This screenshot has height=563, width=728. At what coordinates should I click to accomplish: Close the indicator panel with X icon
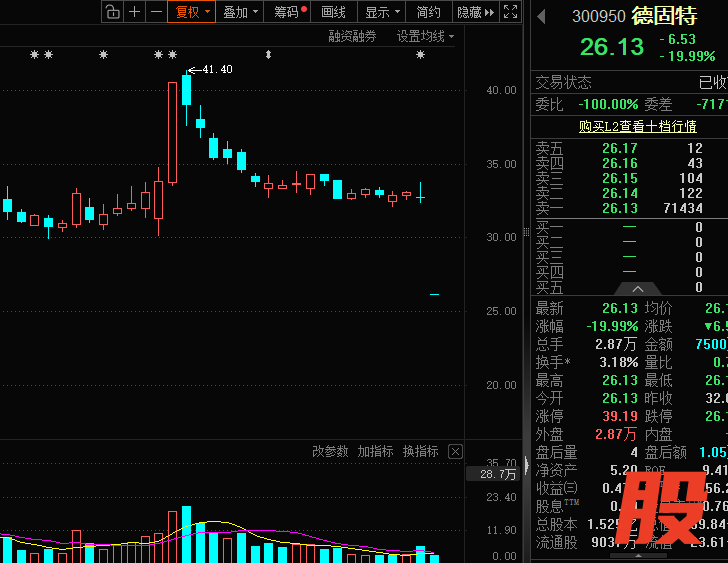point(455,452)
